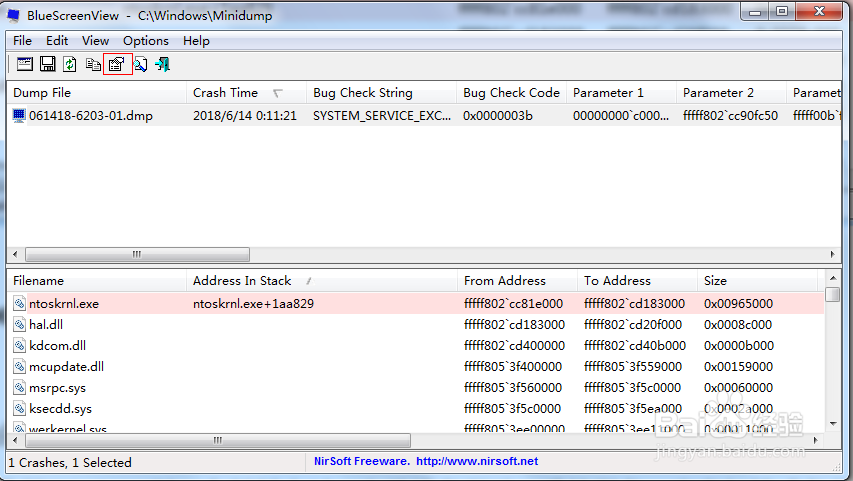Click lower pane scroll up arrow
Viewport: 853px width, 481px height.
click(833, 278)
